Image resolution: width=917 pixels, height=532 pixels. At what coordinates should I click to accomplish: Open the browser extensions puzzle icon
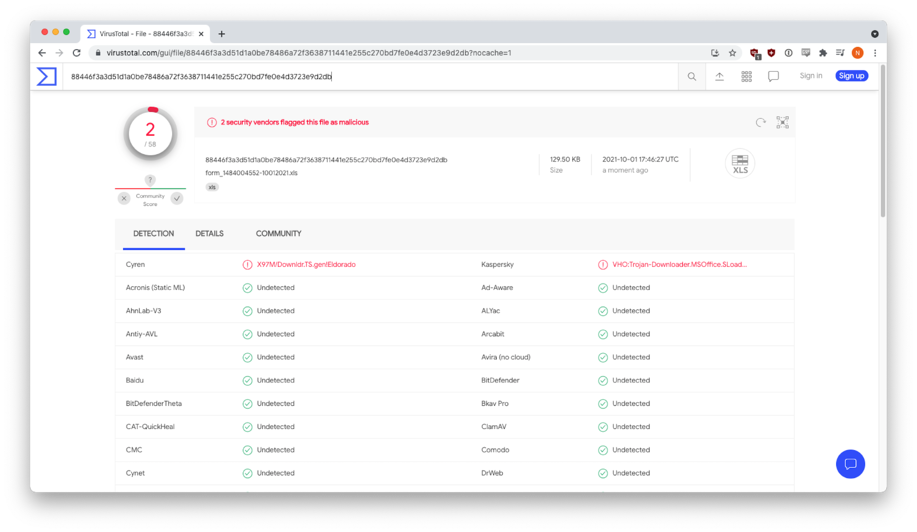823,53
